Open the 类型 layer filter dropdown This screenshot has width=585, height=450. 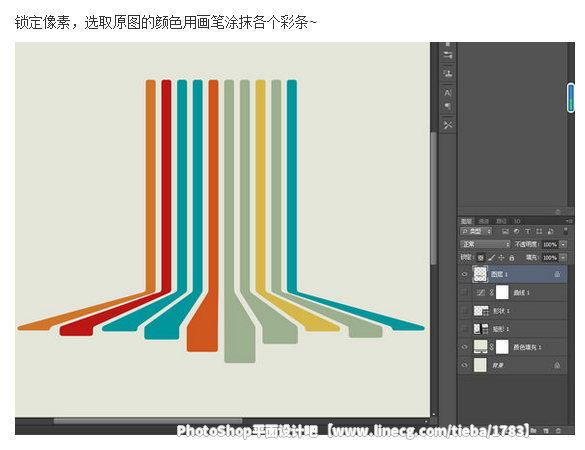476,231
